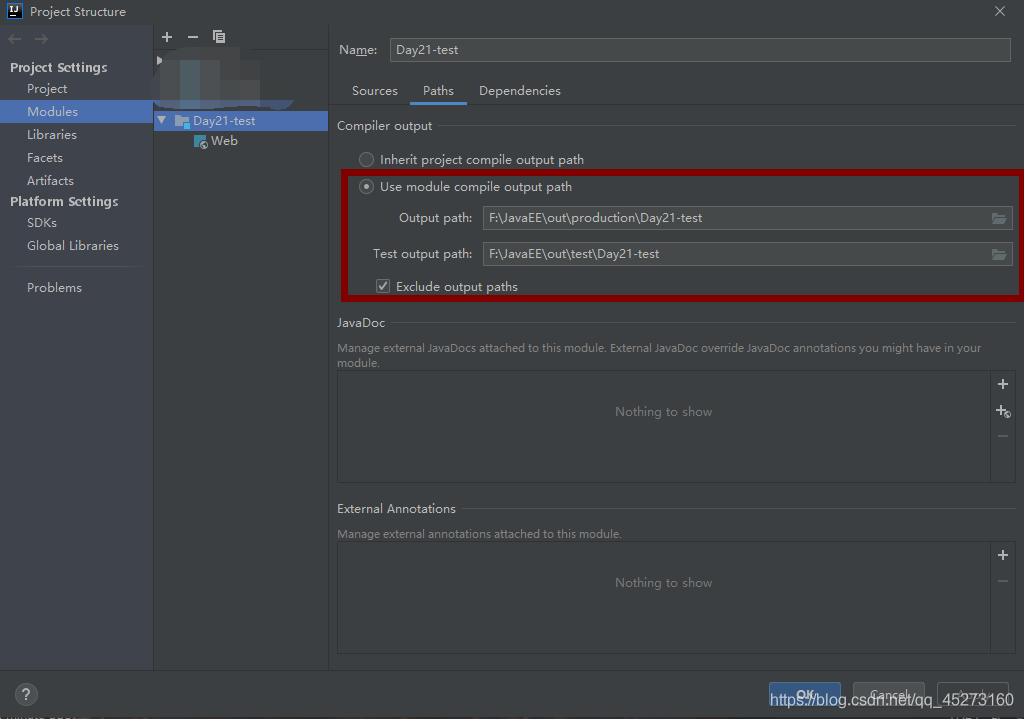This screenshot has width=1024, height=719.
Task: Remove external annotation with minus icon
Action: [1003, 581]
